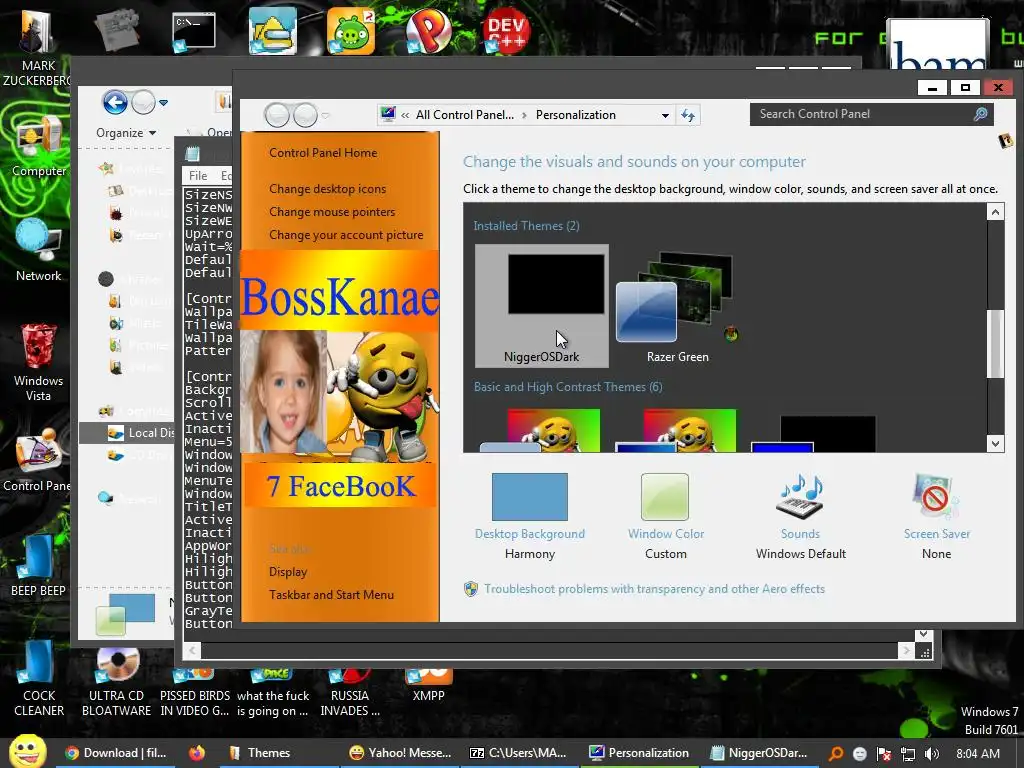Click the orange magnifier tray icon
The height and width of the screenshot is (768, 1024).
coord(836,754)
